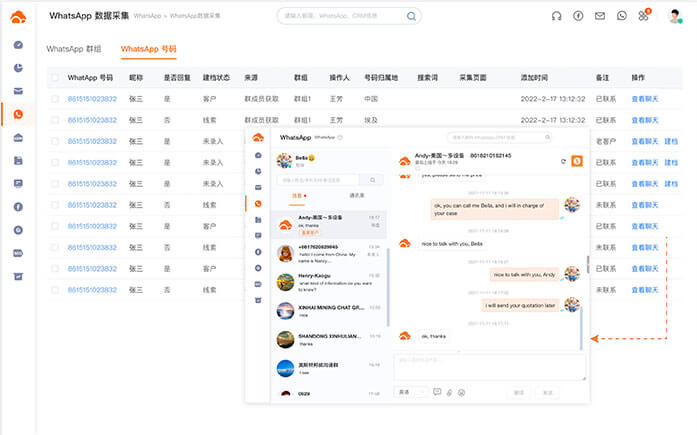Viewport: 697px width, 435px height.
Task: Click the scrollbar of the chat conversation list
Action: coord(388,287)
